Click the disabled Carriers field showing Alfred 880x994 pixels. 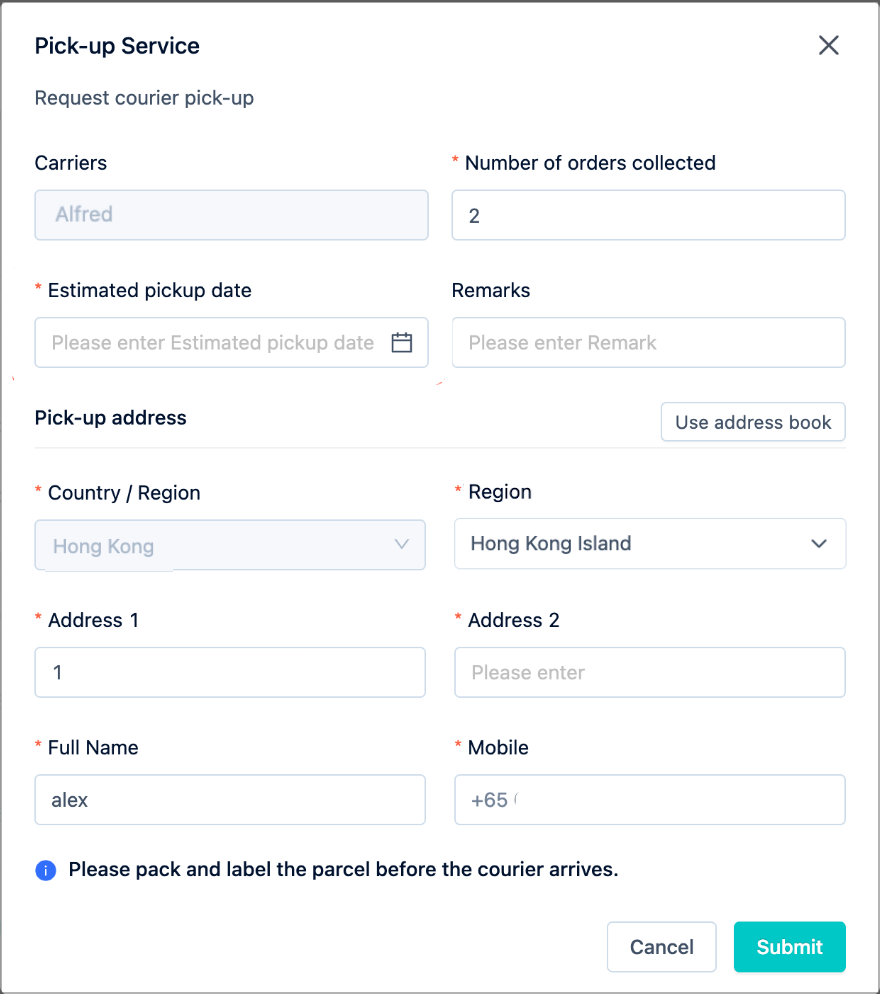click(231, 215)
